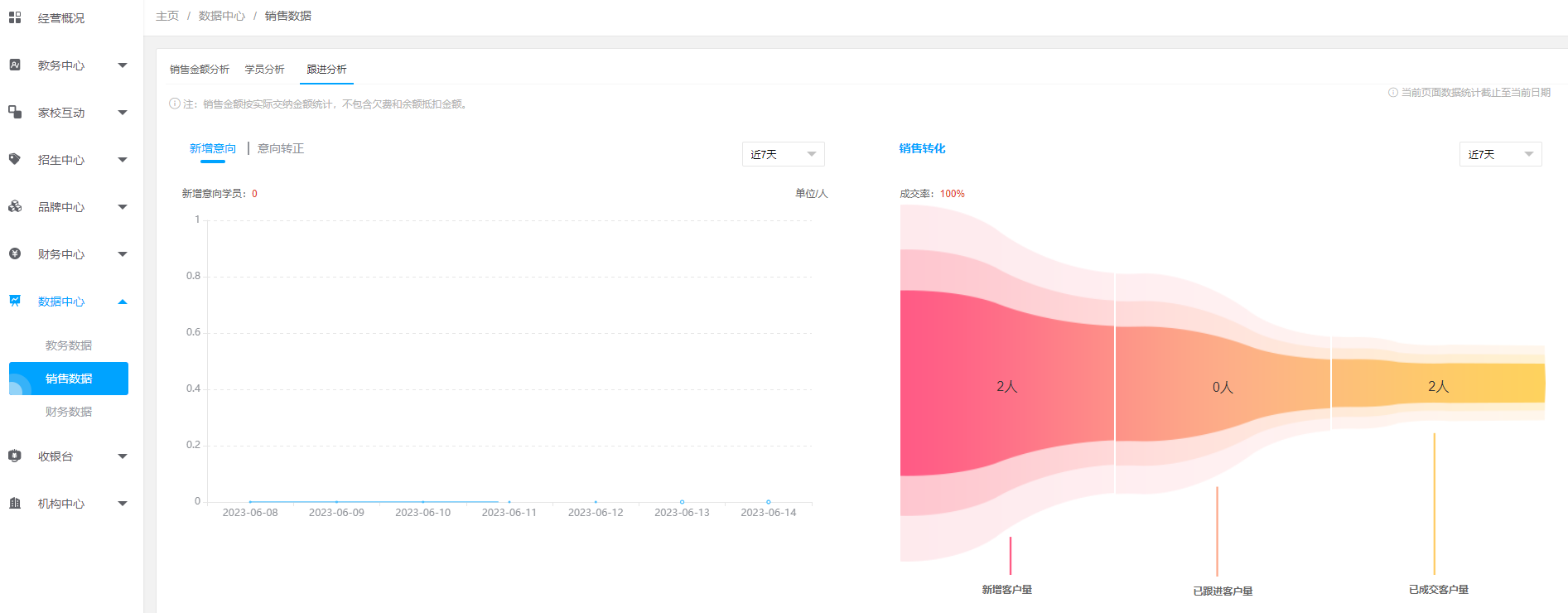Open 教务数据 submenu item
1568x613 pixels.
click(x=69, y=345)
